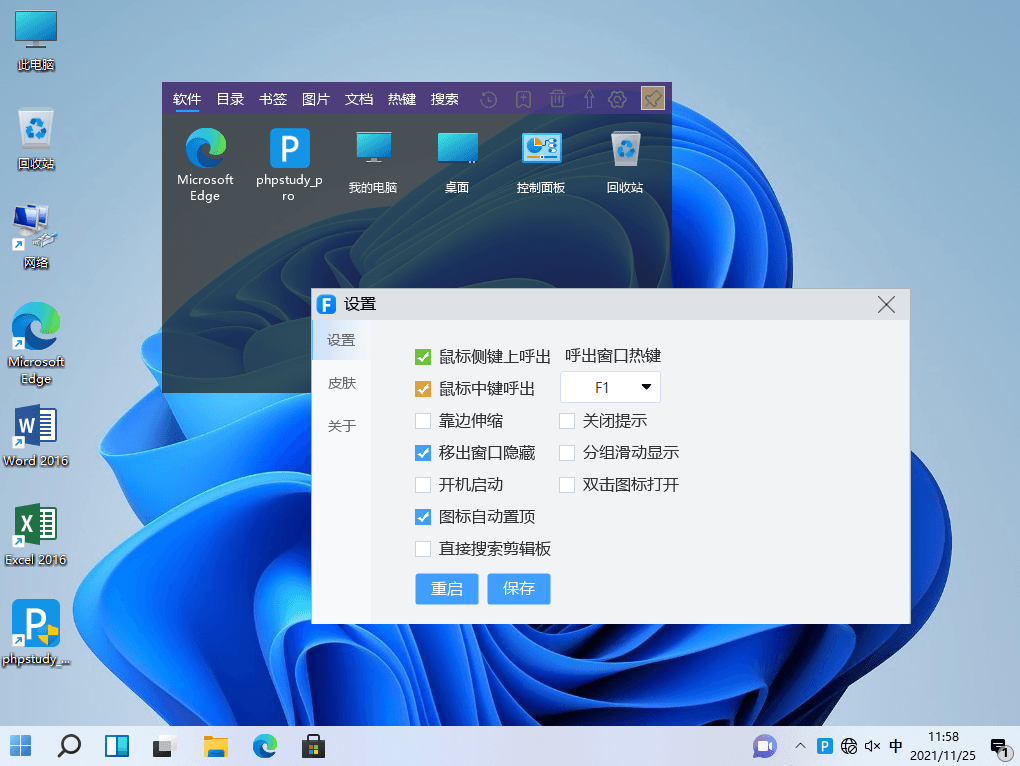The height and width of the screenshot is (766, 1020).
Task: Enable 直接搜索剪辑板 checkbox
Action: (423, 549)
